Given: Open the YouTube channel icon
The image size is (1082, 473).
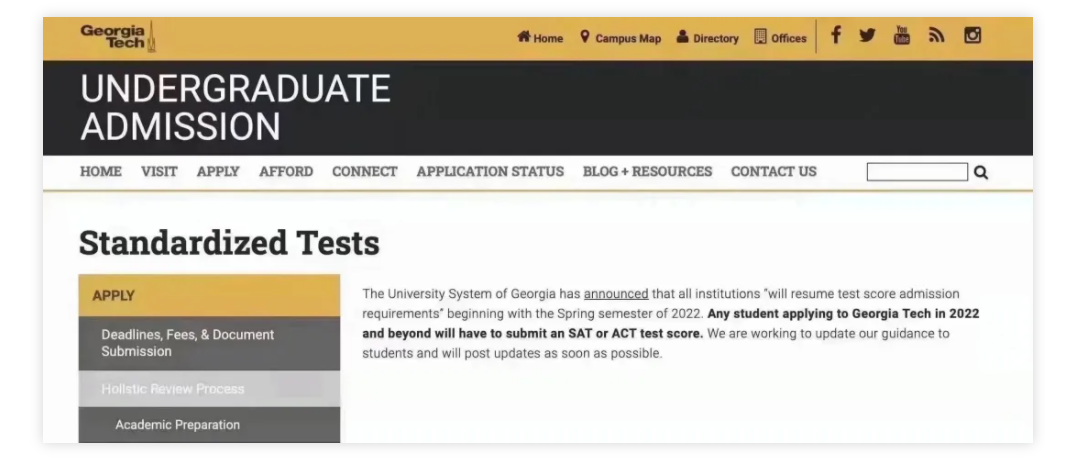Looking at the screenshot, I should tap(902, 36).
